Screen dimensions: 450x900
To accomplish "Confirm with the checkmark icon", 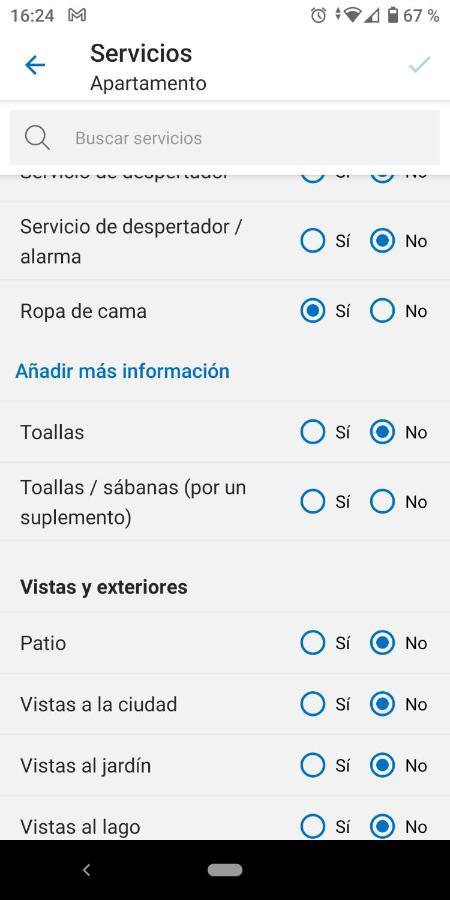I will 419,65.
